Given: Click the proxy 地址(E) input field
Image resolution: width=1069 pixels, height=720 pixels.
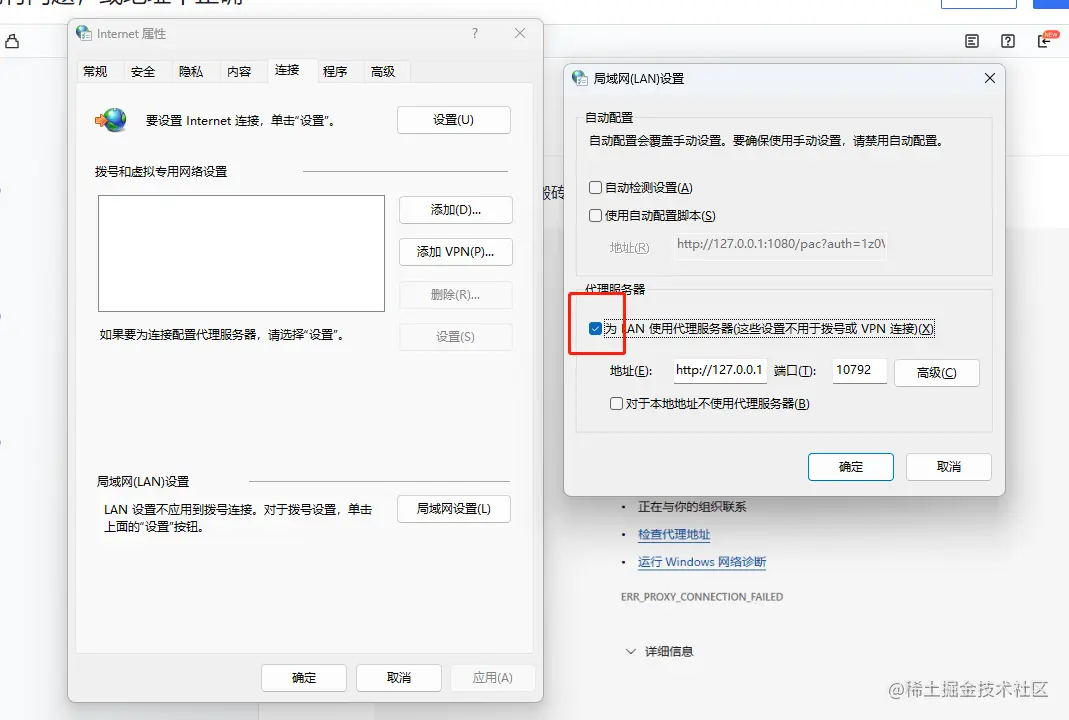Looking at the screenshot, I should click(x=720, y=370).
